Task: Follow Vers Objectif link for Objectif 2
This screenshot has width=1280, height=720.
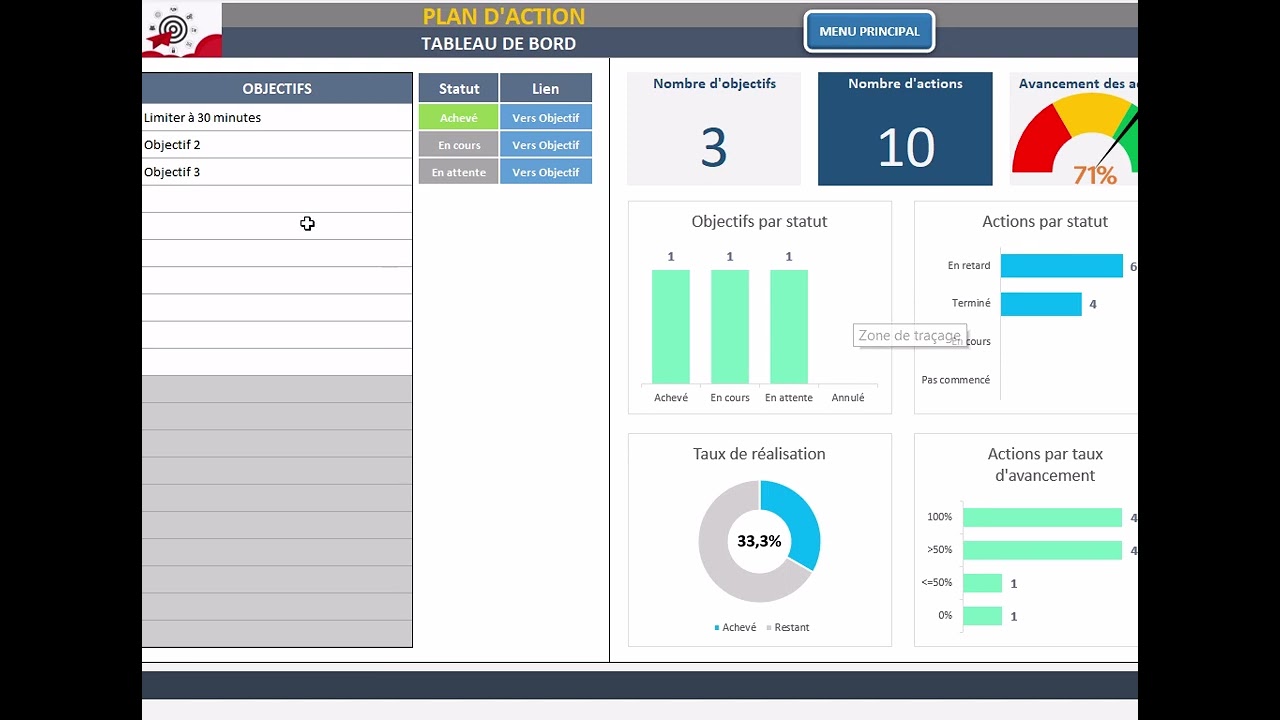Action: pyautogui.click(x=546, y=145)
